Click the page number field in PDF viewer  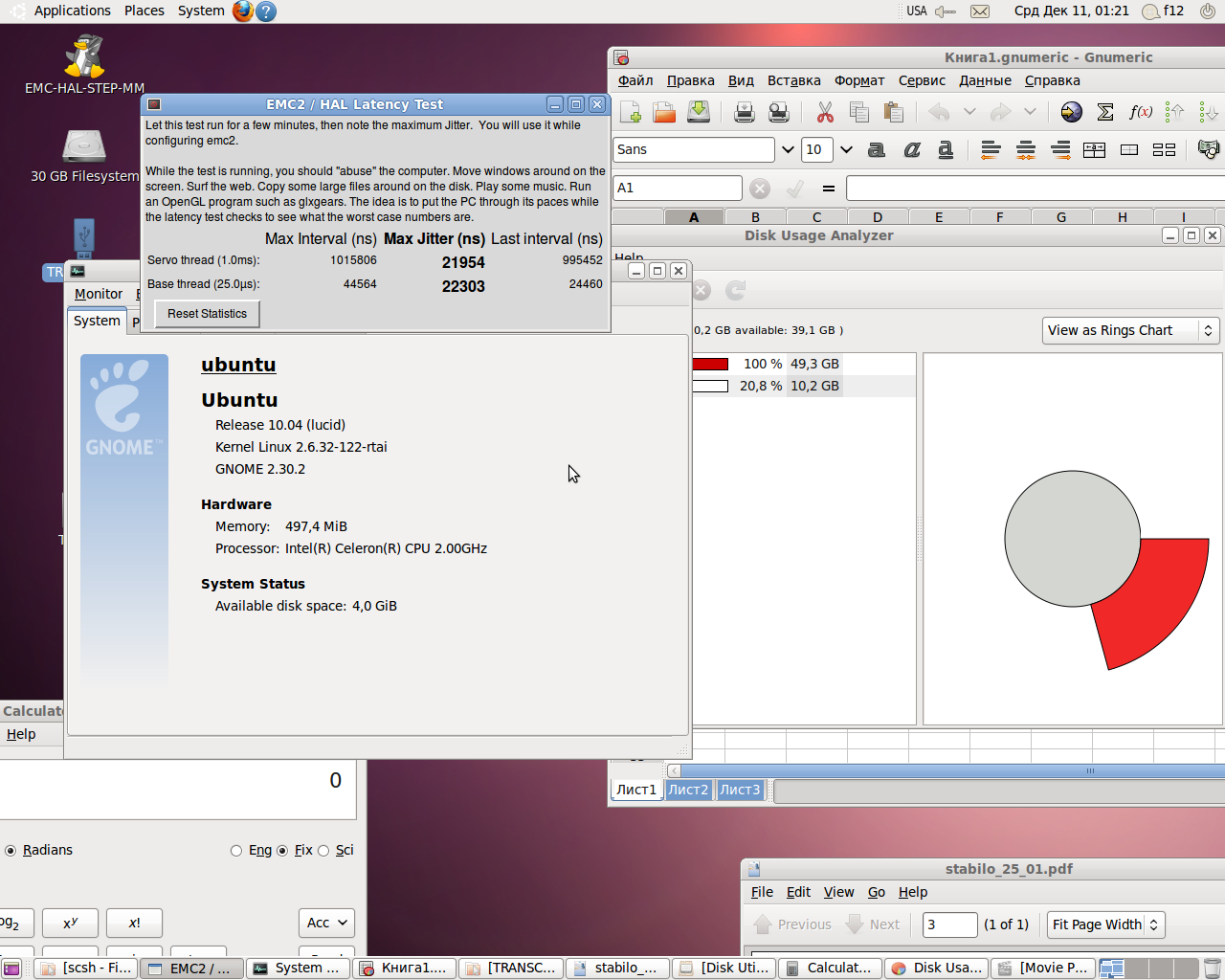tap(949, 924)
